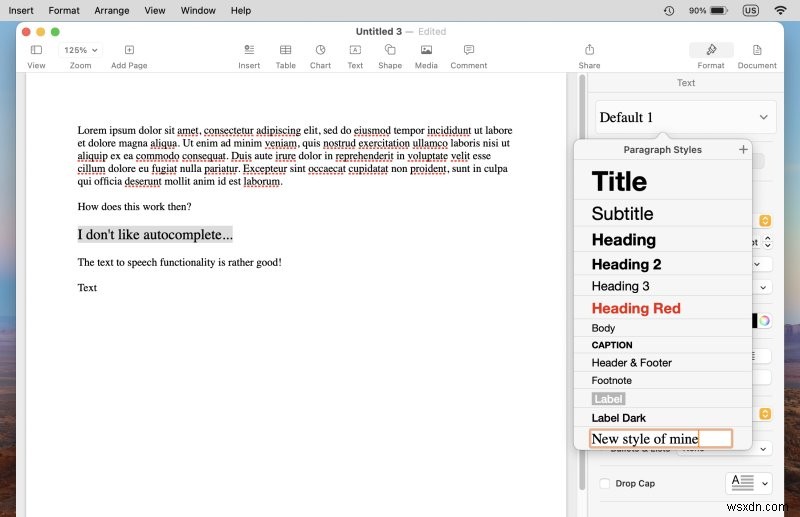Select the CAPTION paragraph style
This screenshot has width=800, height=517.
click(663, 345)
